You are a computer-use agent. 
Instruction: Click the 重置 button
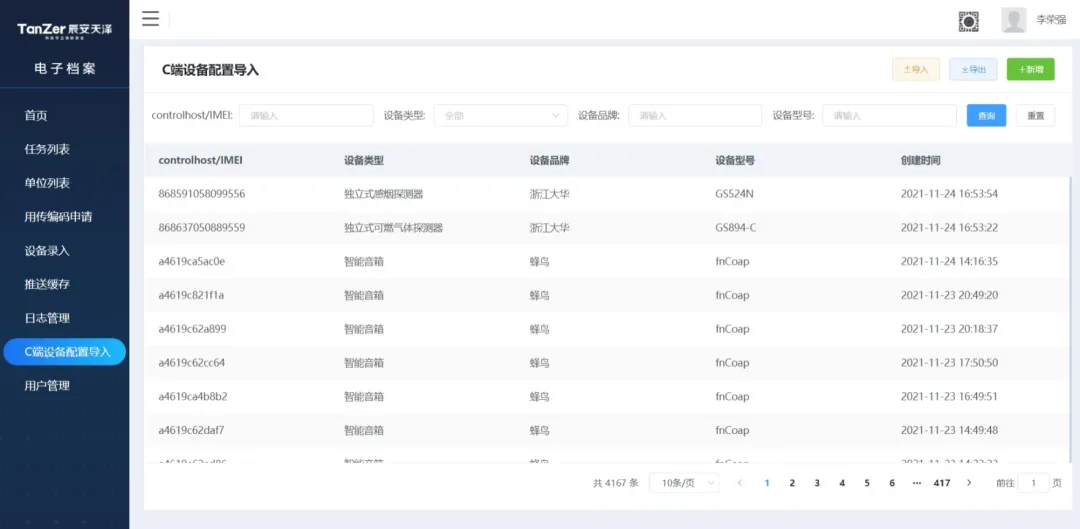click(1035, 116)
